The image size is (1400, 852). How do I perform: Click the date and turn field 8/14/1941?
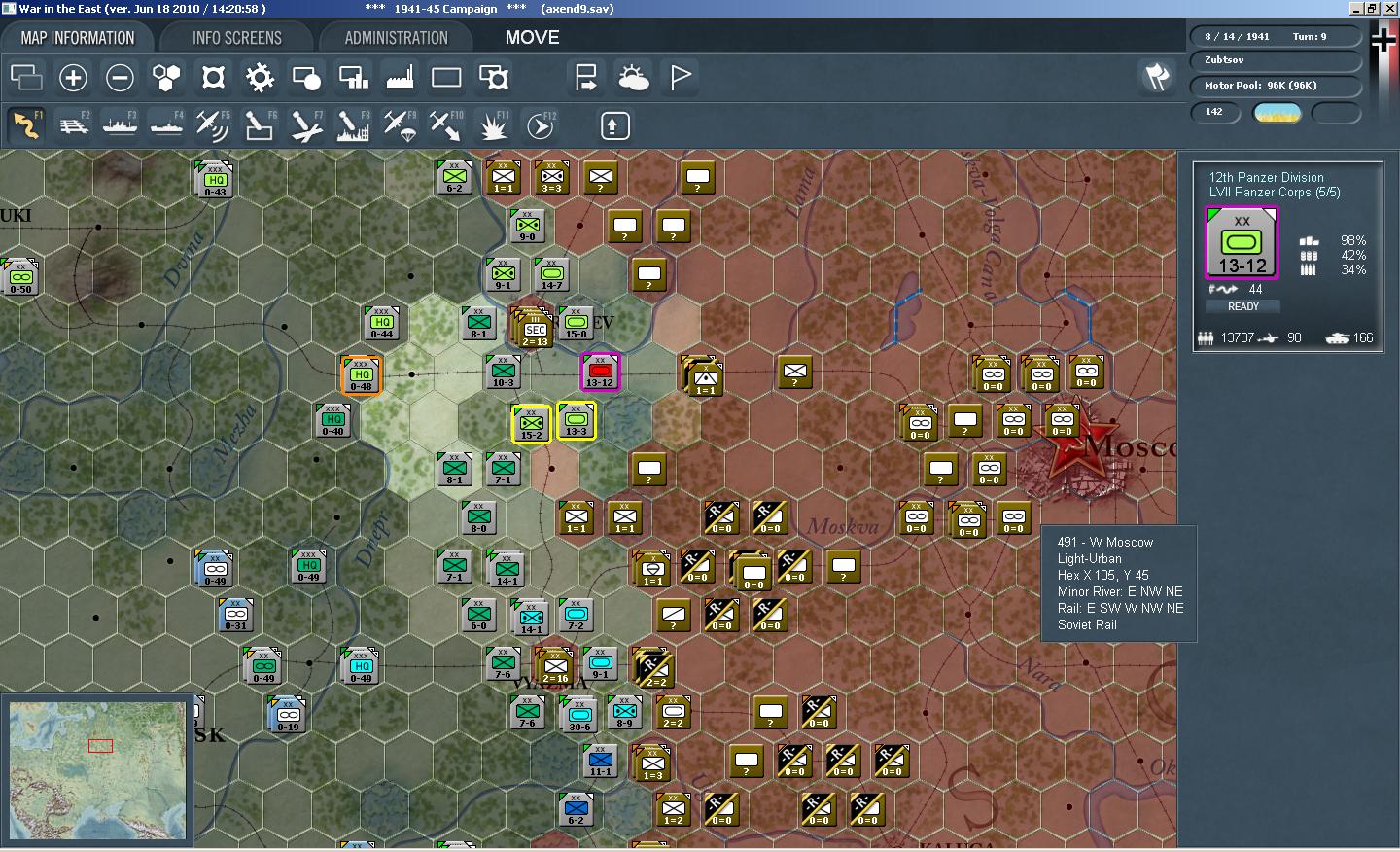1276,36
